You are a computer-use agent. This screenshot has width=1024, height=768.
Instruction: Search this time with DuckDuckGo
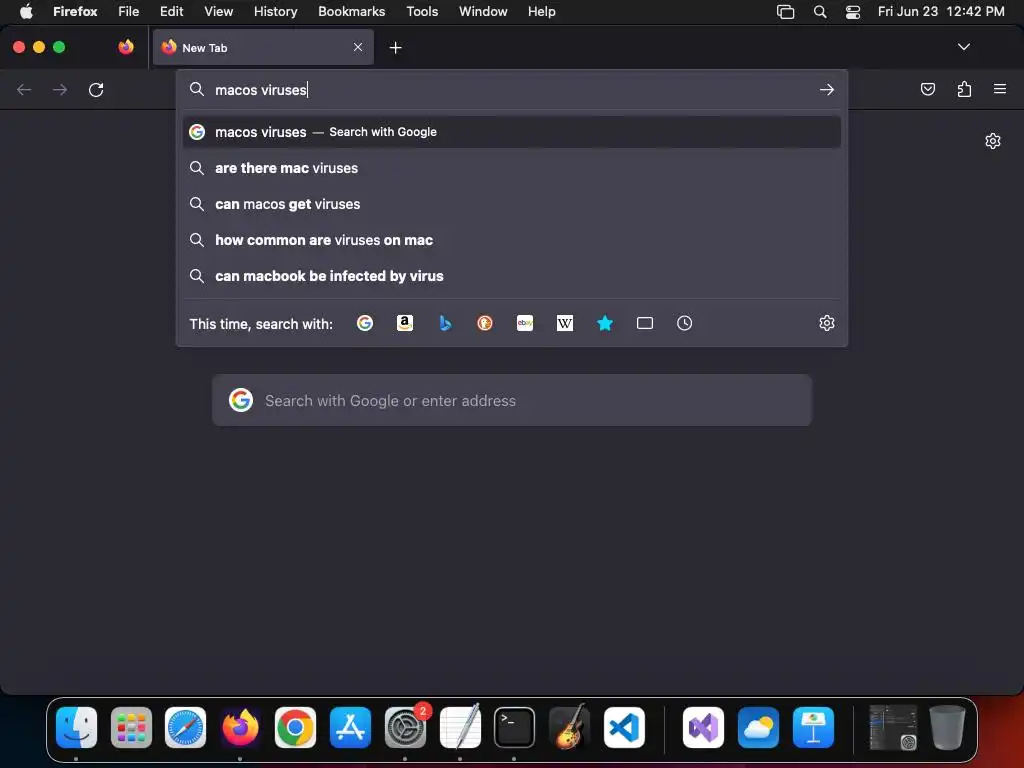point(485,323)
